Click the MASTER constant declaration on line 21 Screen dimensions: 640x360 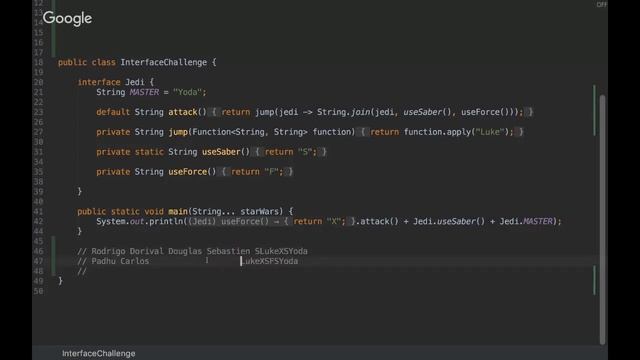[144, 92]
